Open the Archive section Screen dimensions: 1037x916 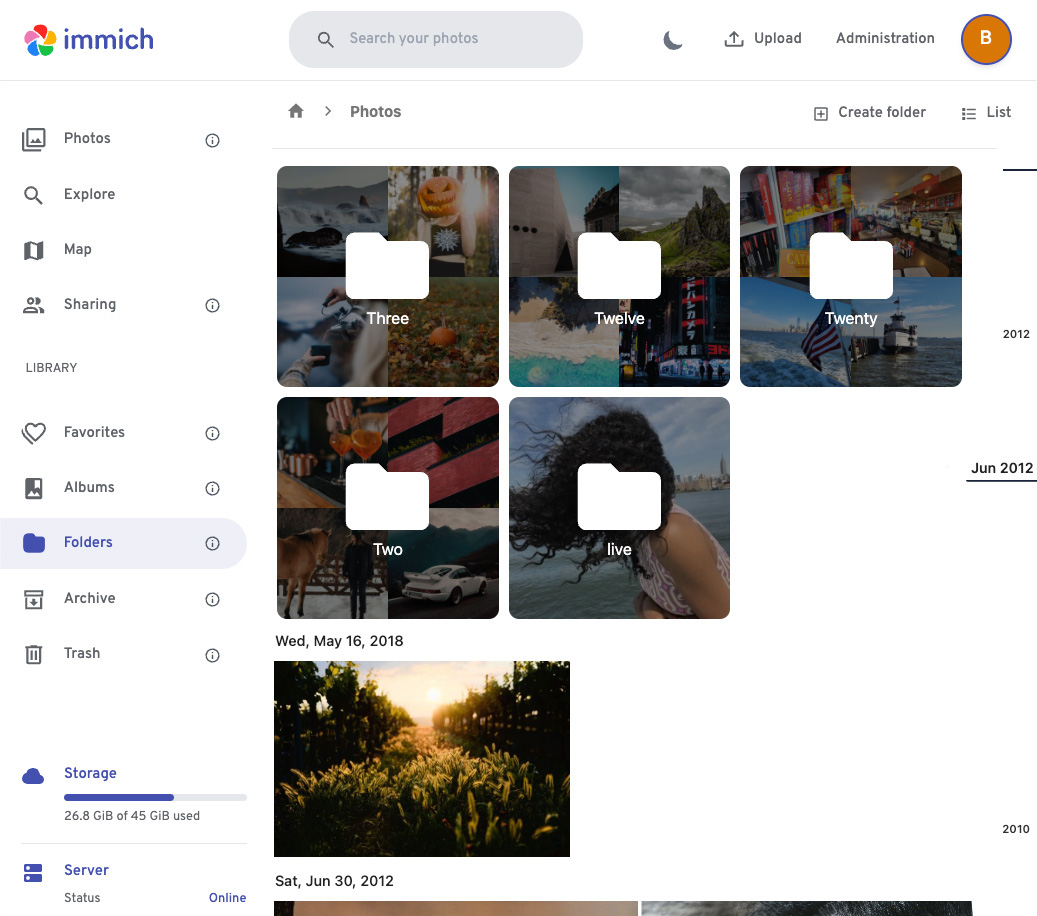[89, 598]
